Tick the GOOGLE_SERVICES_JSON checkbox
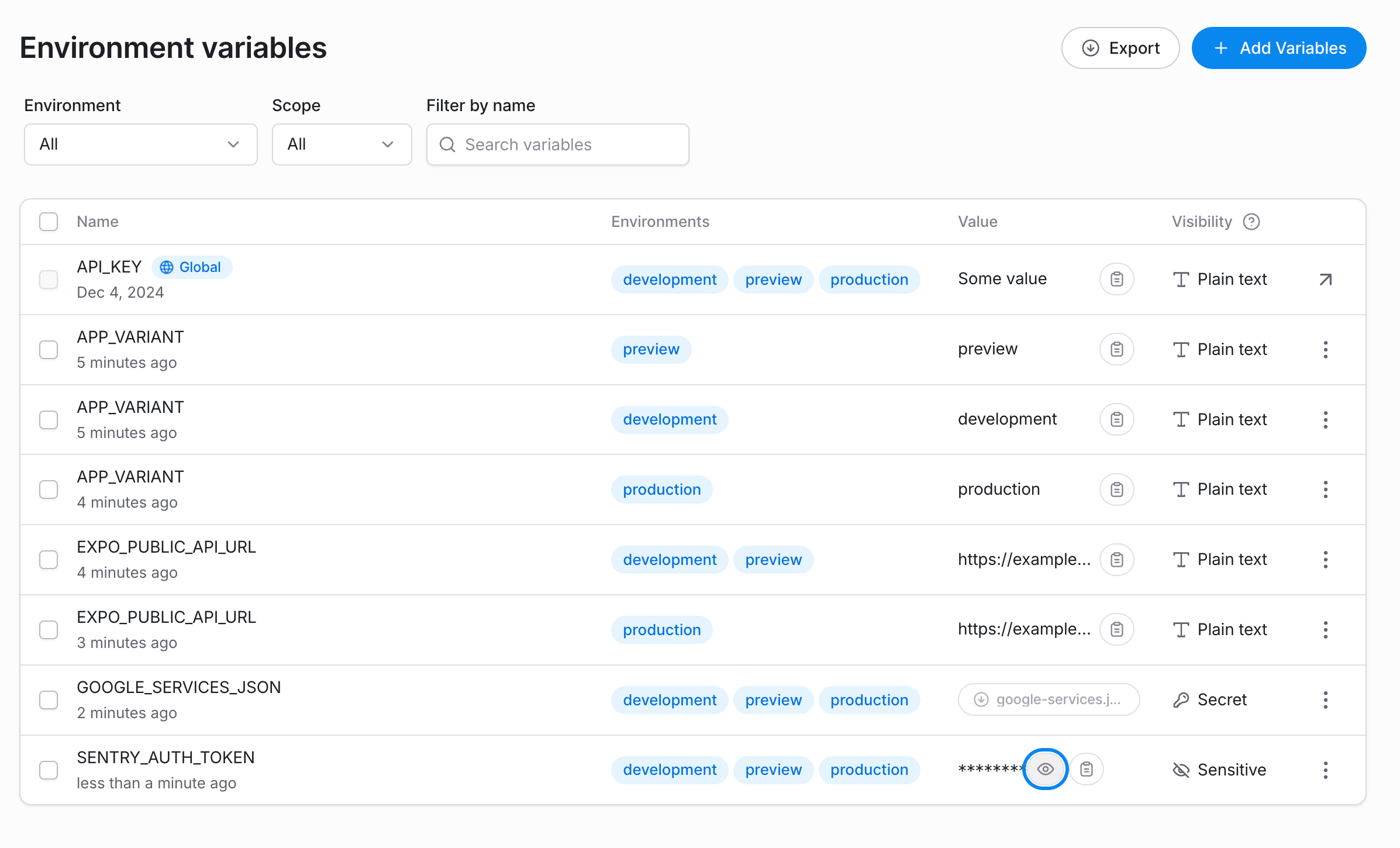This screenshot has height=848, width=1400. pyautogui.click(x=49, y=699)
